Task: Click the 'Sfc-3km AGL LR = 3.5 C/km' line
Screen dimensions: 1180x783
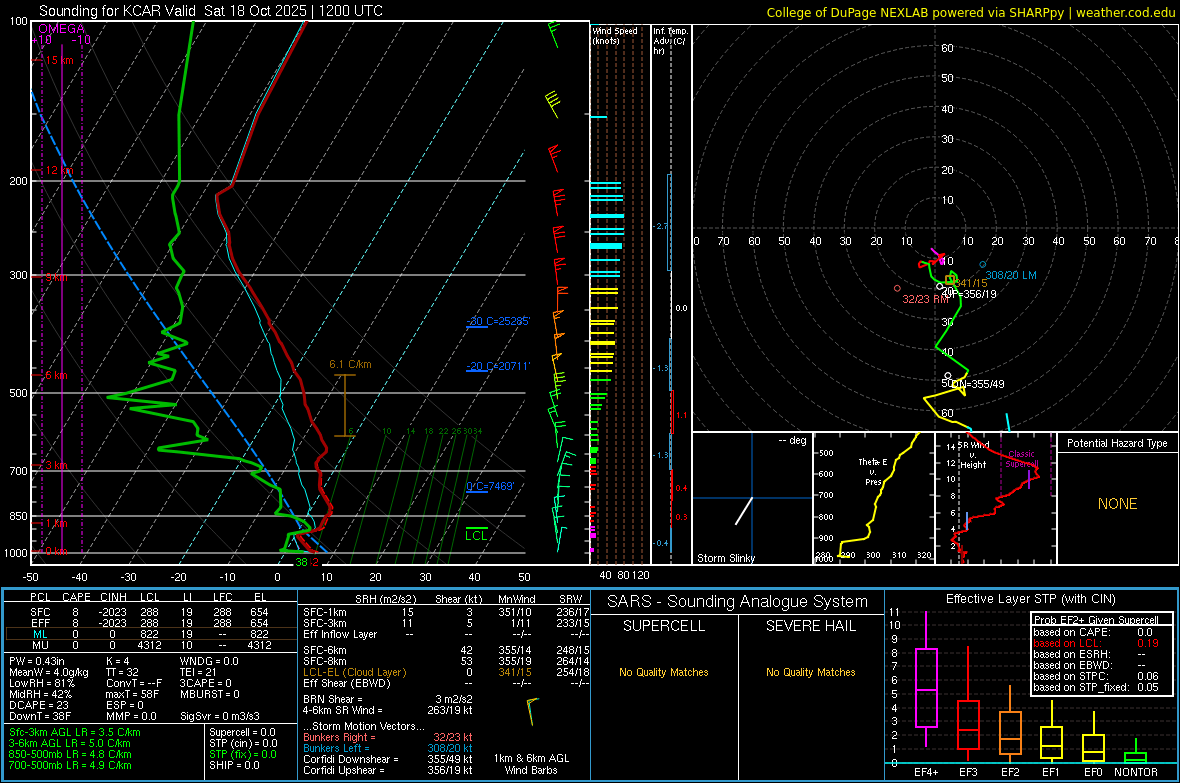Action: (x=75, y=732)
